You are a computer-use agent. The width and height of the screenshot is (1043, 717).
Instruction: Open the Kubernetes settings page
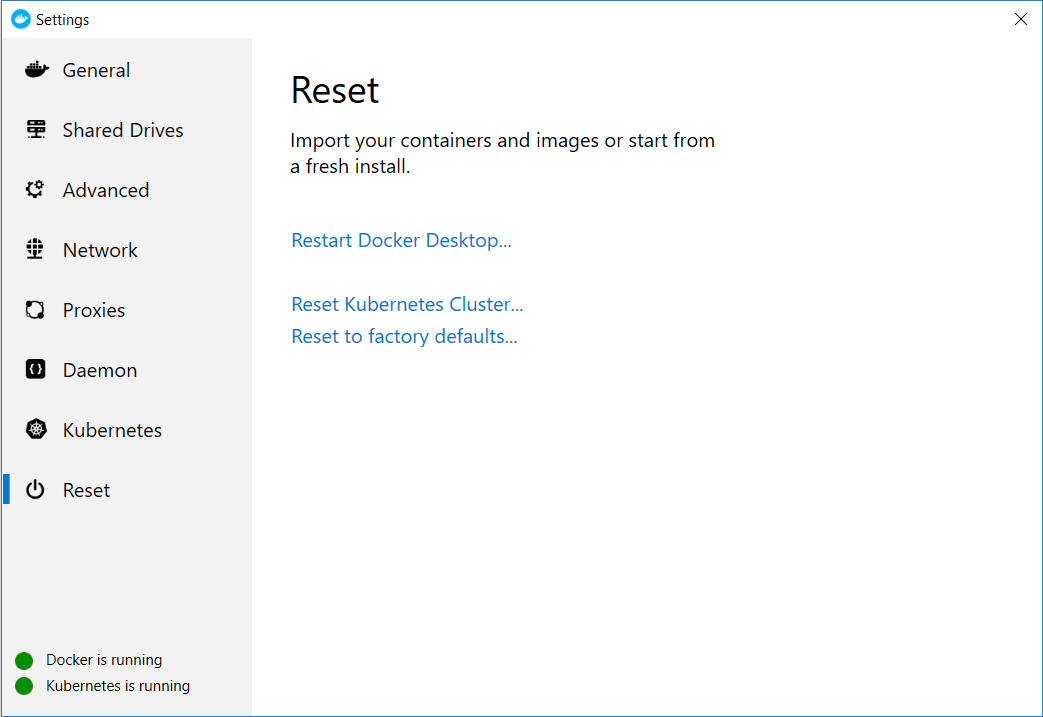(x=112, y=429)
